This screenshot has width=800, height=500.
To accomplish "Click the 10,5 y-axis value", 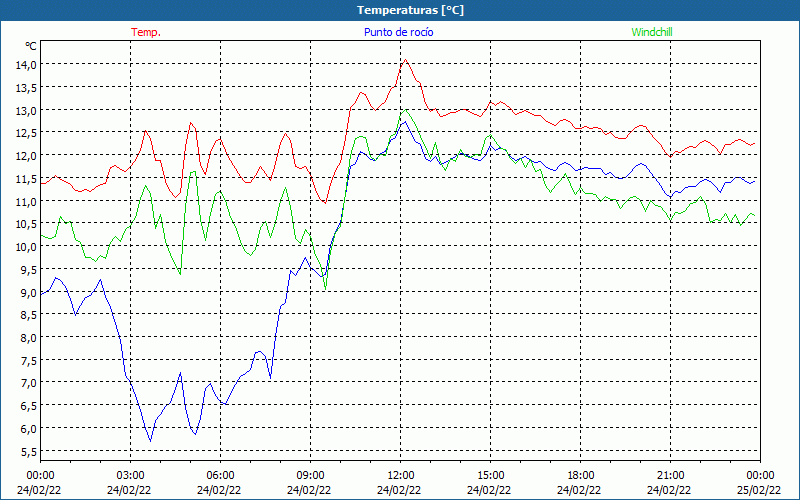I will point(26,224).
